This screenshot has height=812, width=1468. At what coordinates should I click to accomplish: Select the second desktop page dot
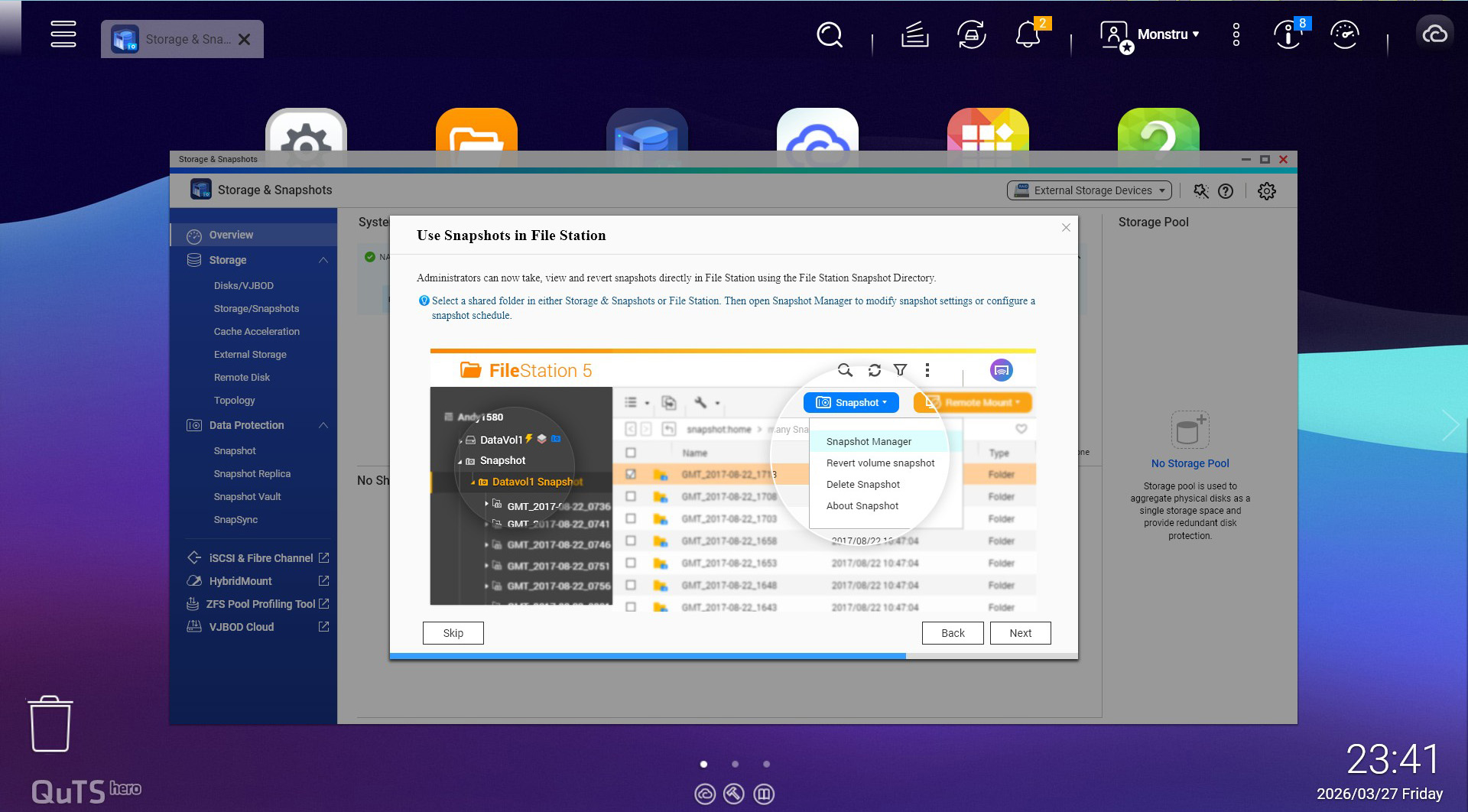pos(735,764)
